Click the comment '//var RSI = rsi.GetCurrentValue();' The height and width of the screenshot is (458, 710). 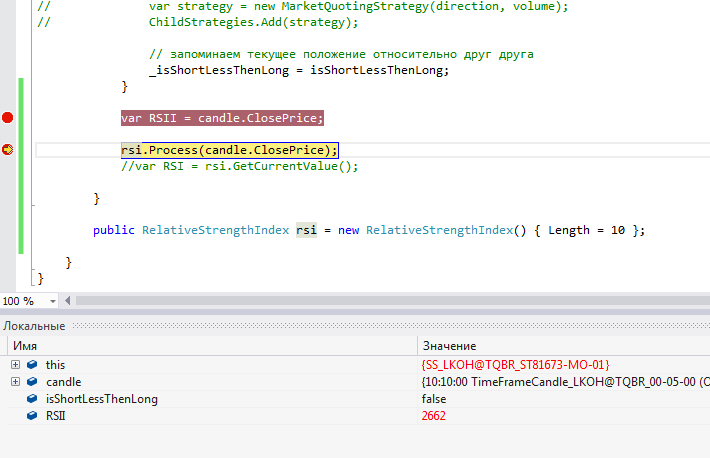pyautogui.click(x=240, y=166)
